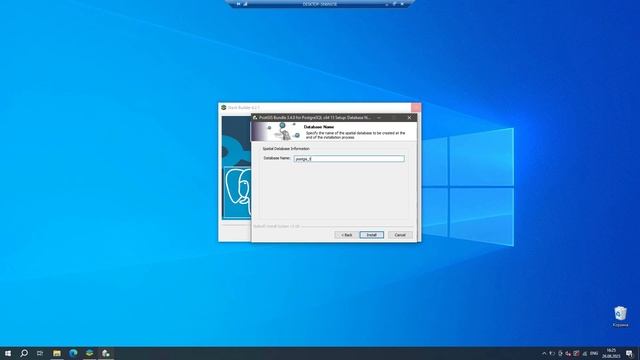This screenshot has width=640, height=360.
Task: Open File Explorer from the taskbar
Action: coord(57,353)
